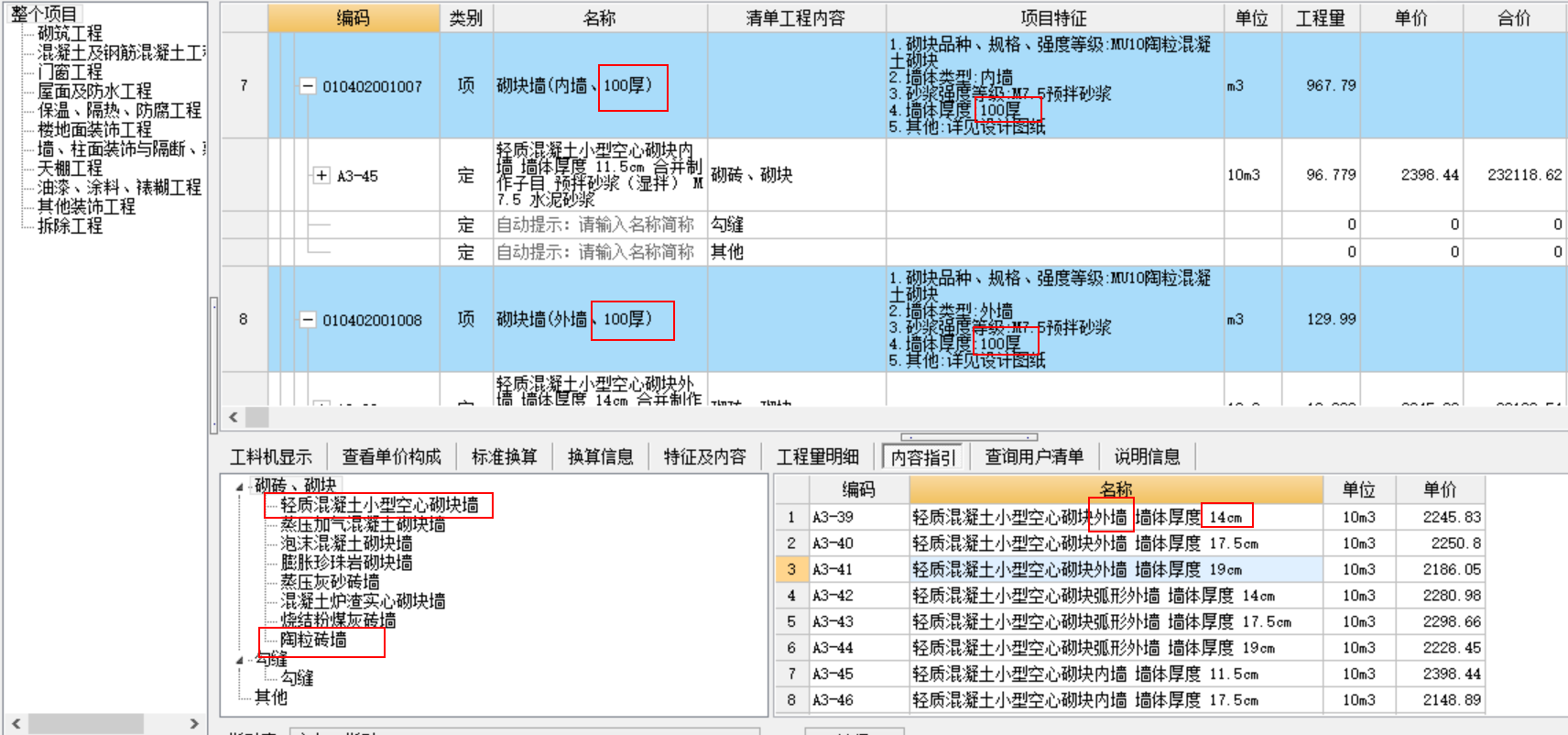
Task: Select quota row A3-44
Action: tap(1129, 648)
